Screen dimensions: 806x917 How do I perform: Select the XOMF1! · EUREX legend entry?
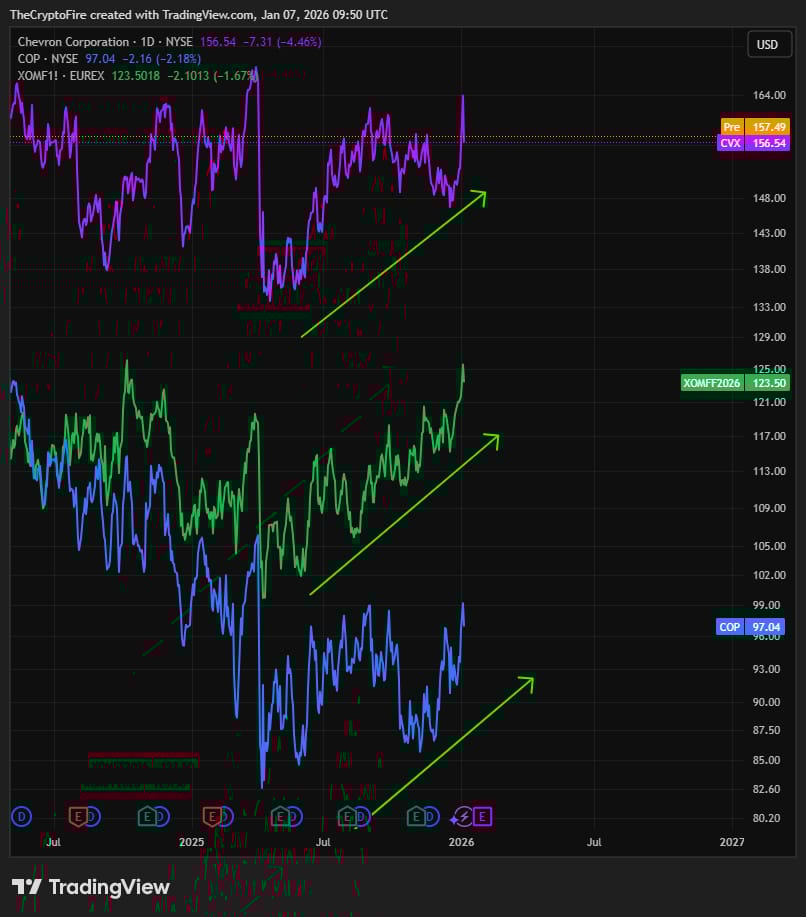point(61,75)
